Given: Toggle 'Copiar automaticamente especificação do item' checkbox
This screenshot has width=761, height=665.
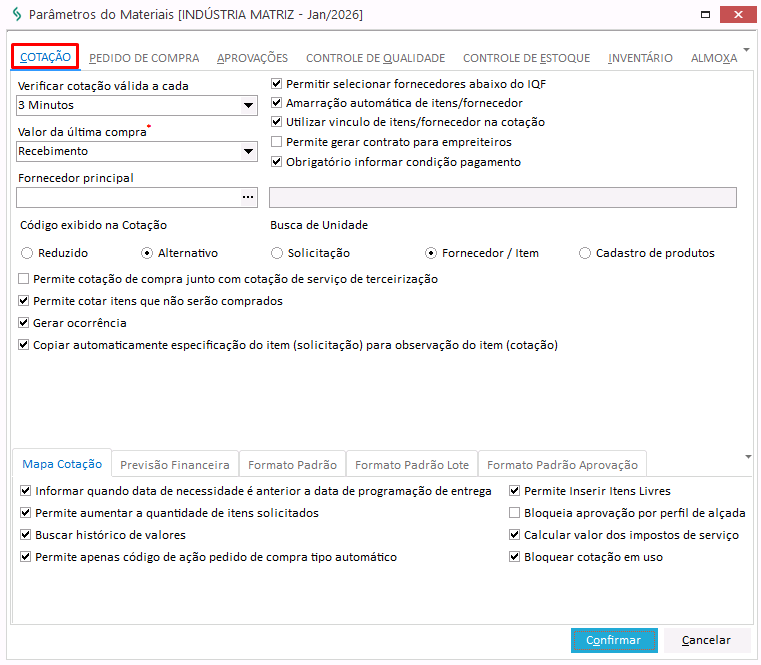Looking at the screenshot, I should pos(23,345).
